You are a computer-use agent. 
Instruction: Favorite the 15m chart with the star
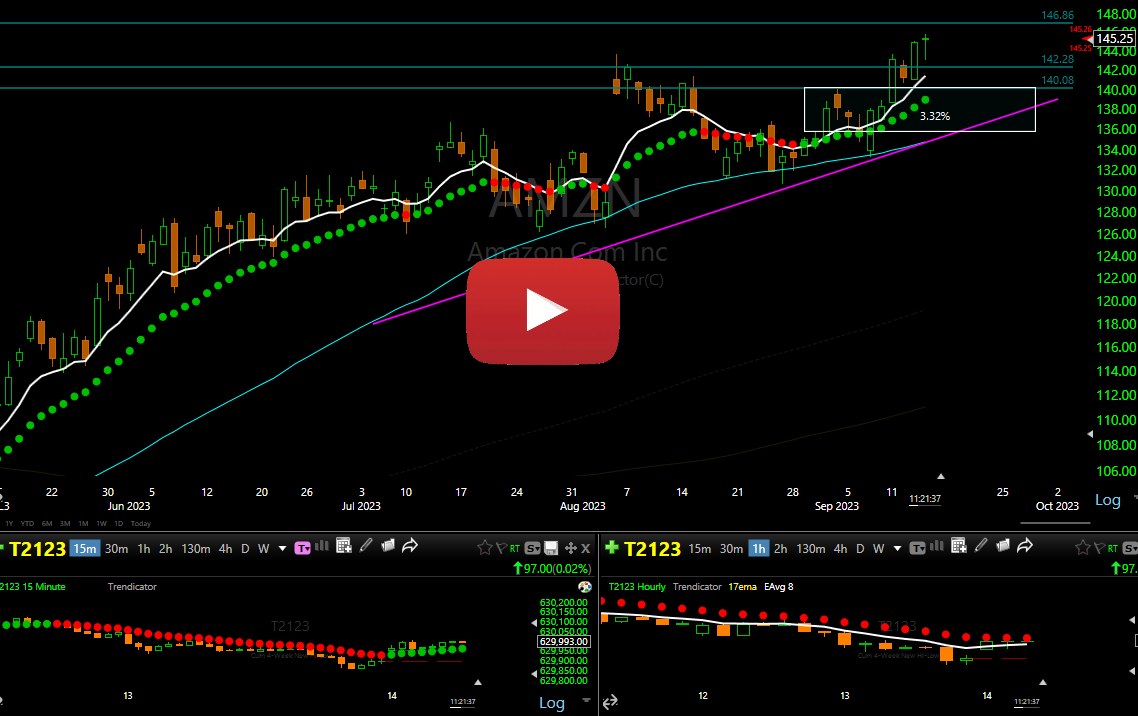pyautogui.click(x=485, y=548)
